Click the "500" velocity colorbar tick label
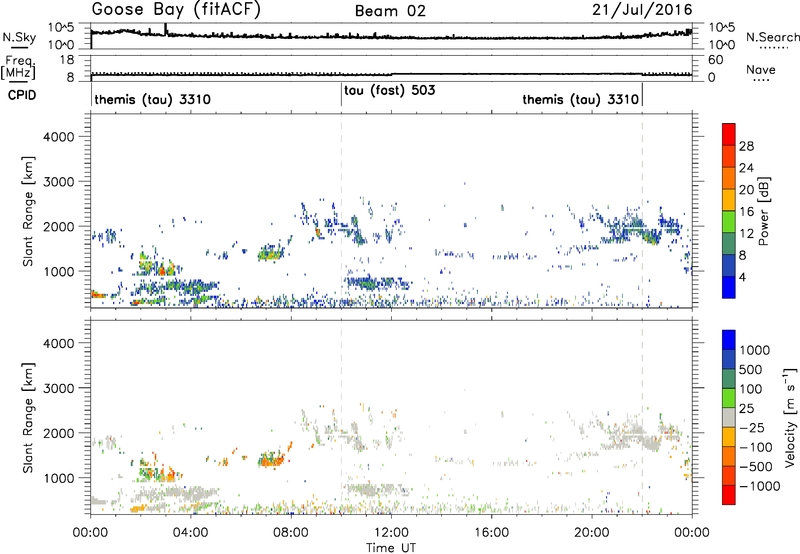This screenshot has height=554, width=800. (x=751, y=369)
